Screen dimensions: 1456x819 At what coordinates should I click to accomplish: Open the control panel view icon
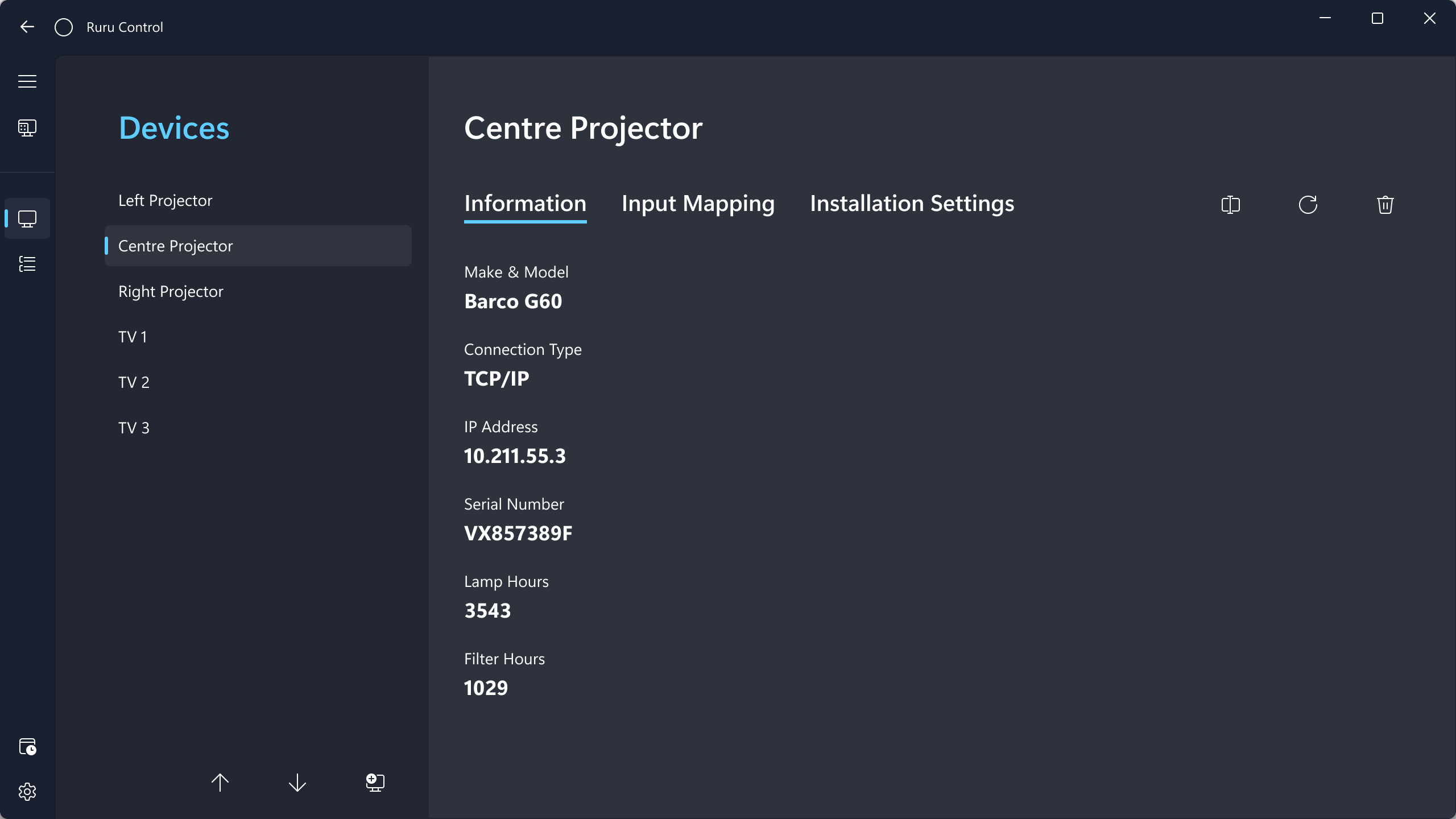tap(27, 127)
